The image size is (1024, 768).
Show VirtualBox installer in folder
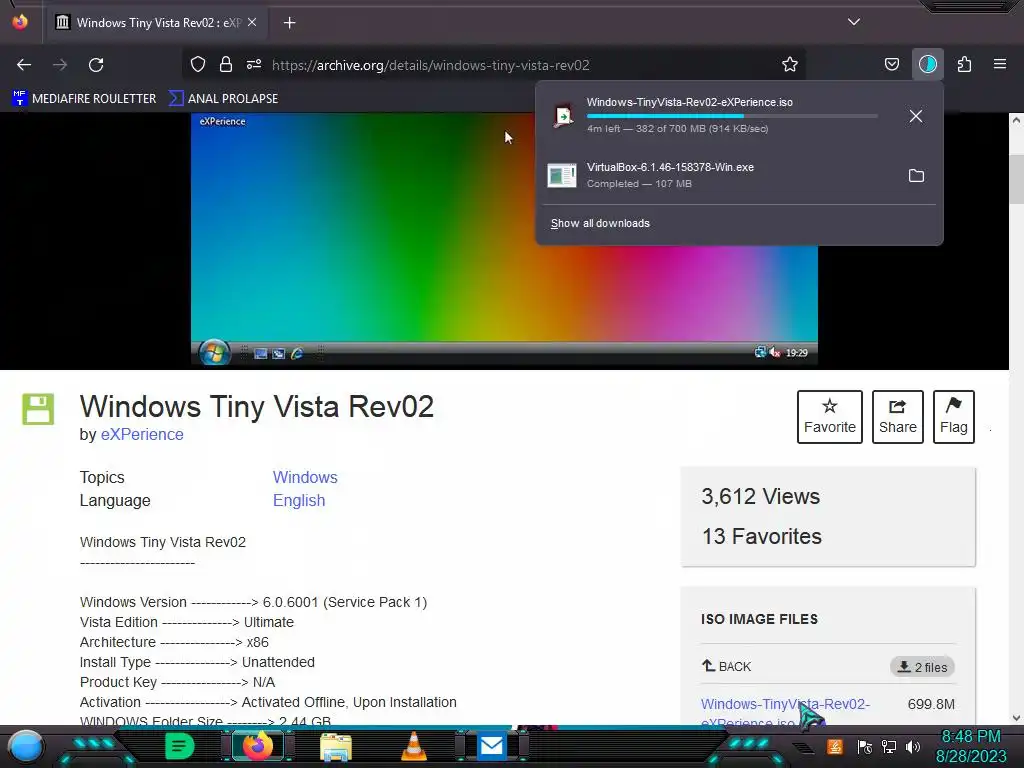(x=916, y=176)
